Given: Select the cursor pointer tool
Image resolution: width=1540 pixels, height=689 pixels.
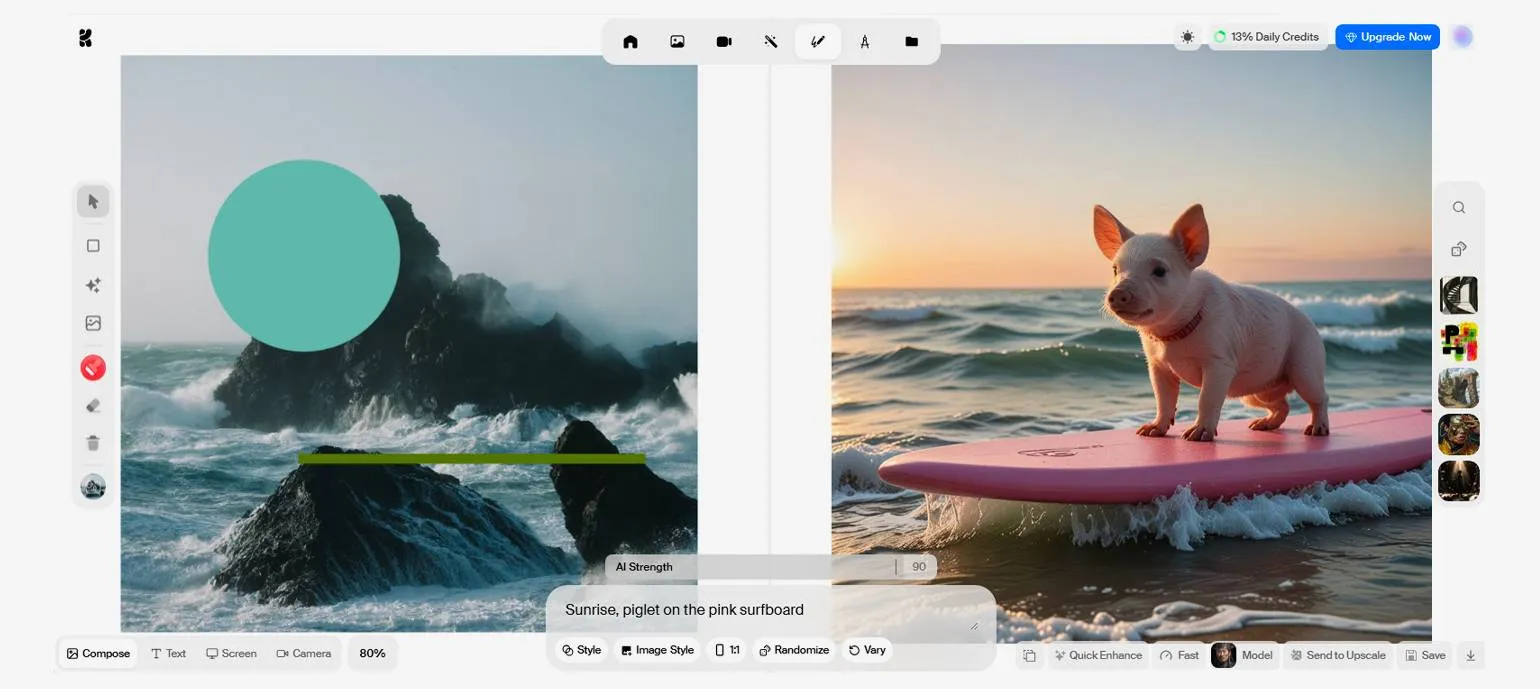Looking at the screenshot, I should (93, 202).
